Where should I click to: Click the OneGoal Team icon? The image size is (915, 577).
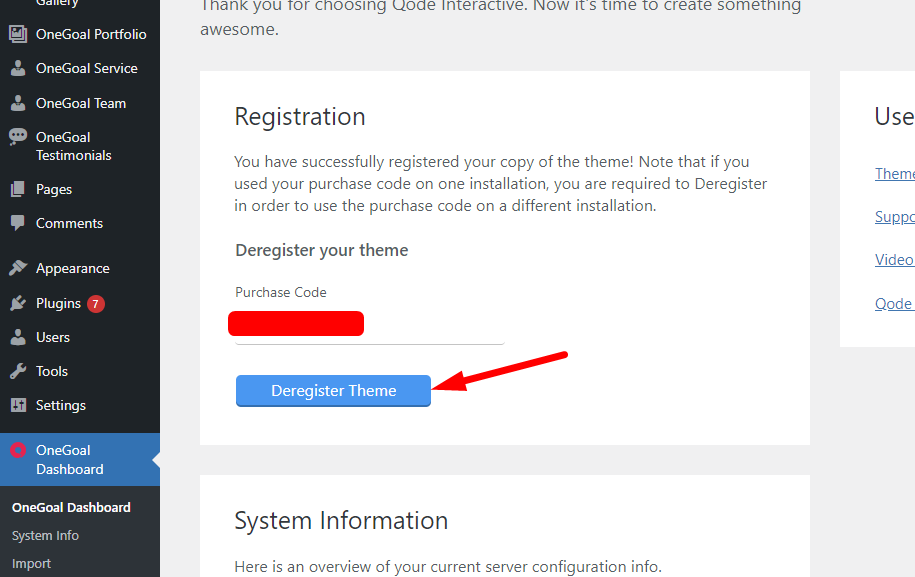18,103
